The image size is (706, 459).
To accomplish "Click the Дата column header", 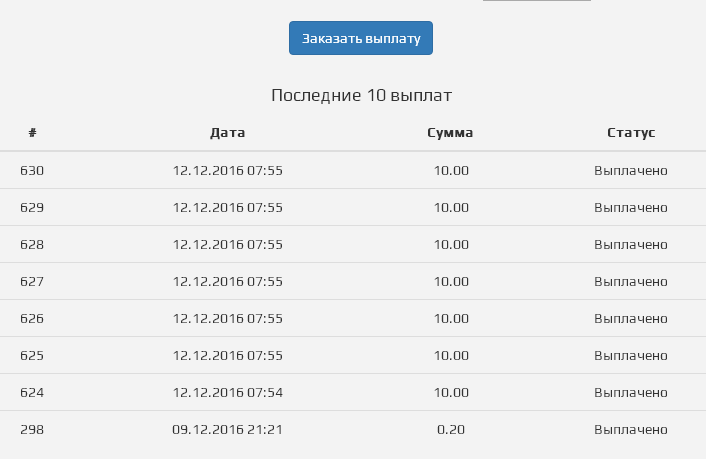I will click(227, 132).
